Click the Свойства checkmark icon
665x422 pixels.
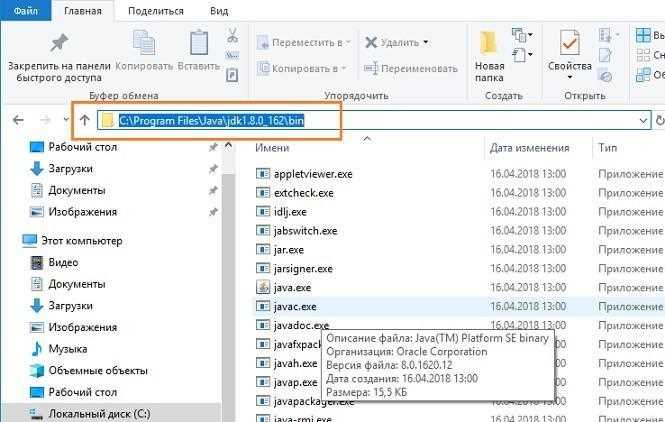(569, 42)
